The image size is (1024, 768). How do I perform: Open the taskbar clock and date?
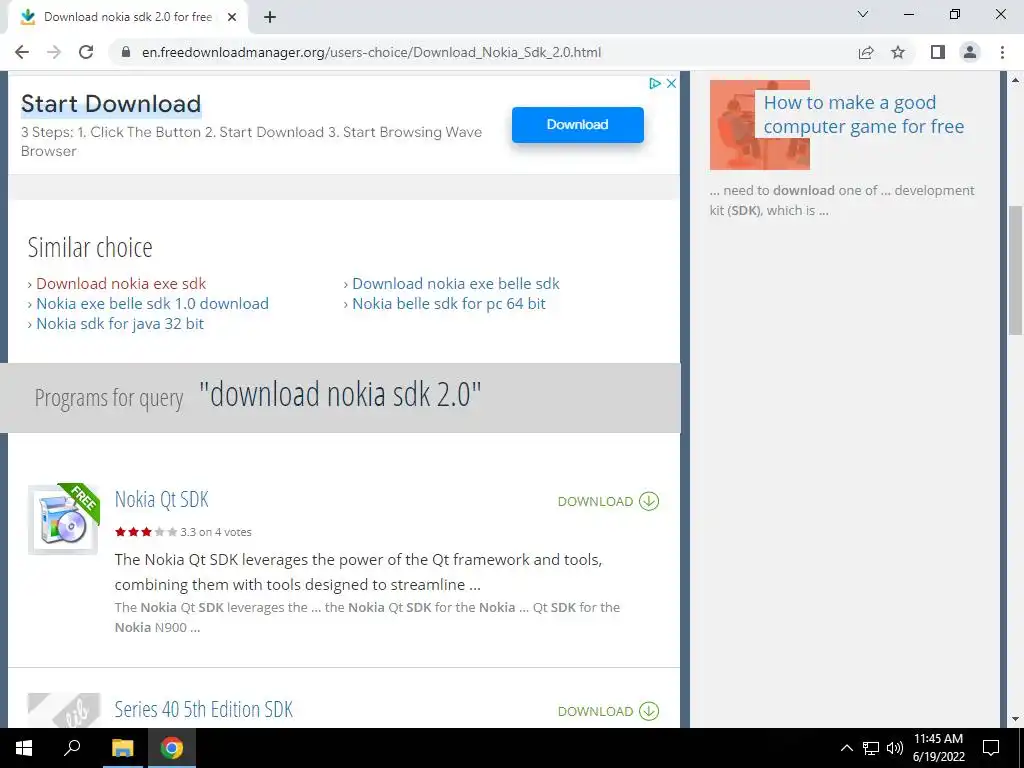coord(938,748)
